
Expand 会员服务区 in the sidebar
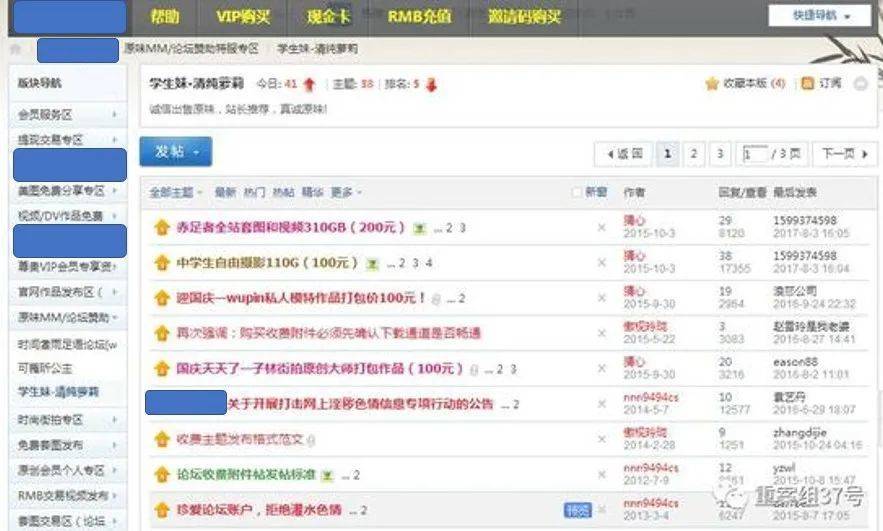coord(114,115)
